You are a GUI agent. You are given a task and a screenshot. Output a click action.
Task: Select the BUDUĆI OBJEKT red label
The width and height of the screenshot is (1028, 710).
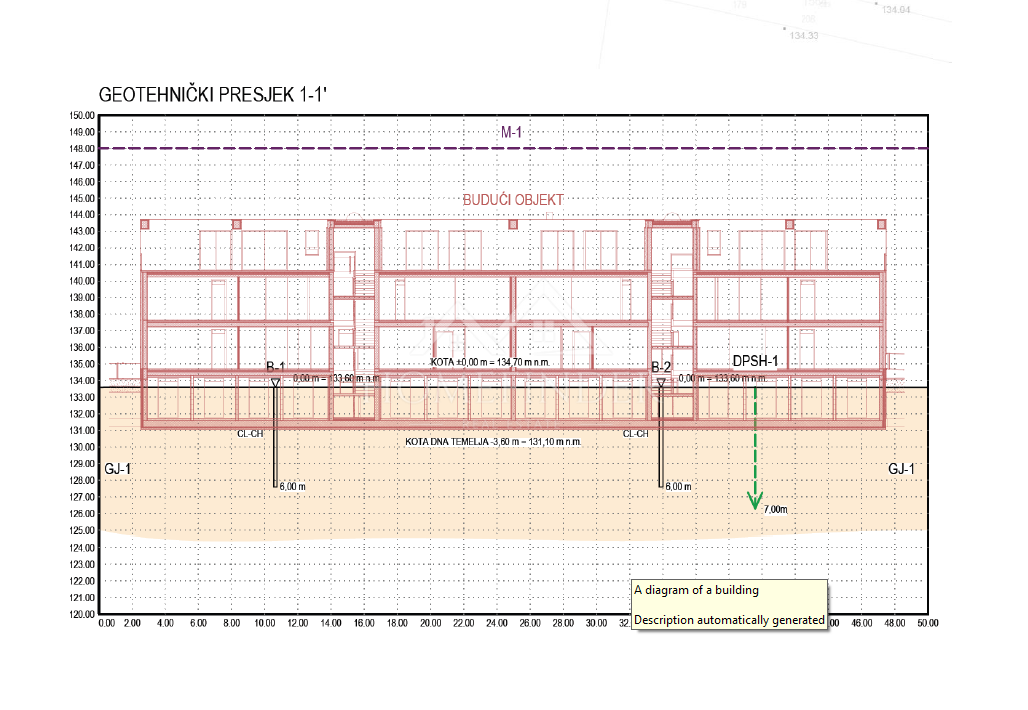[512, 200]
